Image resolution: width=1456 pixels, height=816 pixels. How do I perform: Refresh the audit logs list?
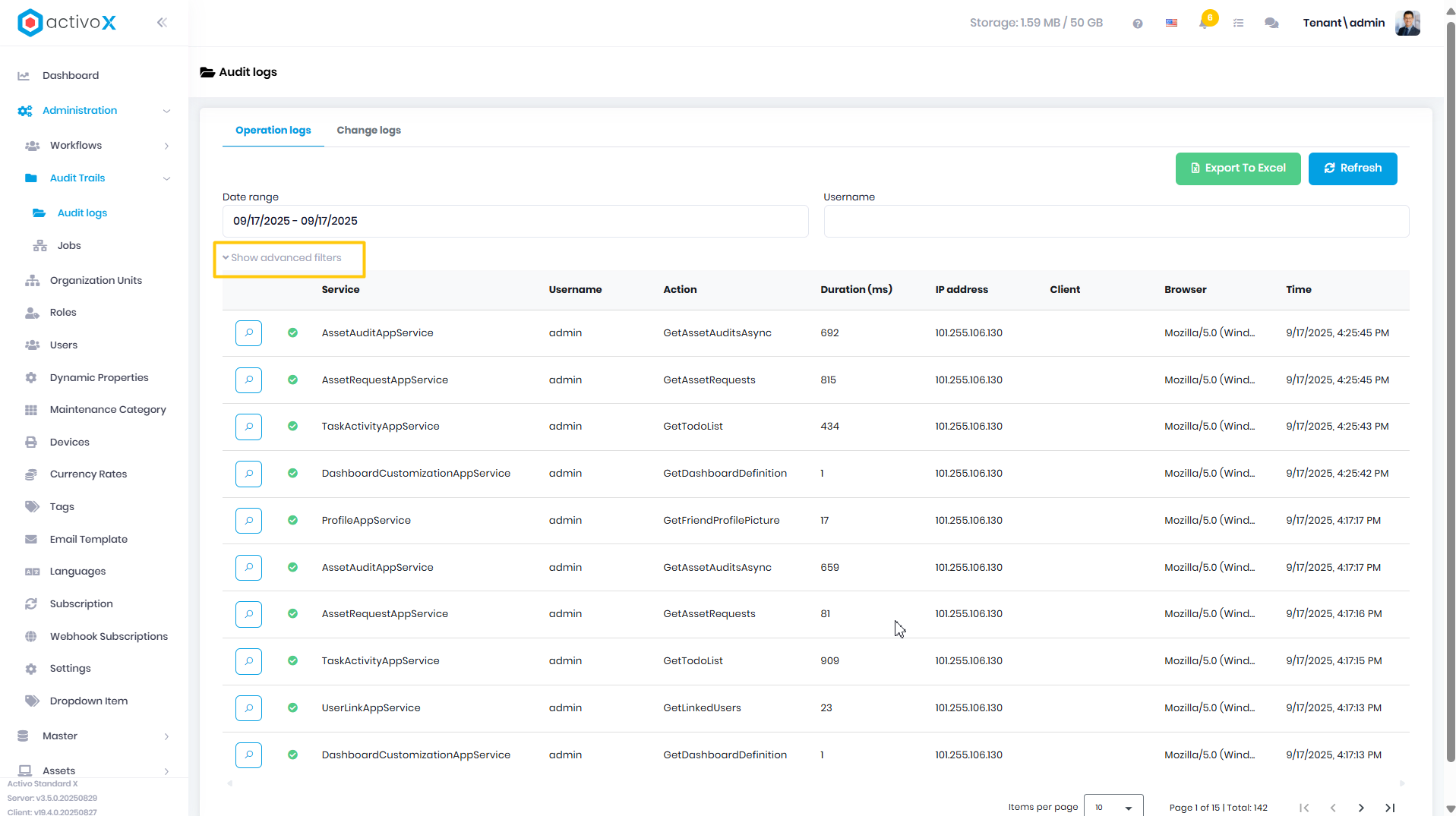tap(1353, 169)
